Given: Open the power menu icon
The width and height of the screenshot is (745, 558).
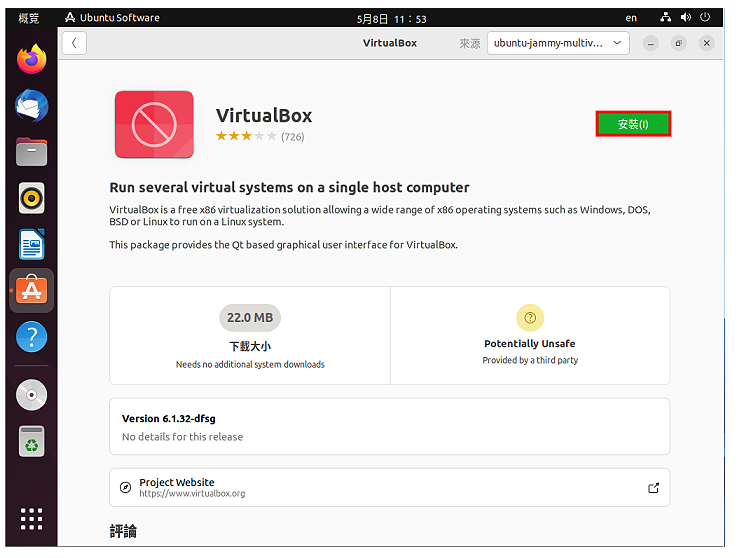Looking at the screenshot, I should coord(705,18).
